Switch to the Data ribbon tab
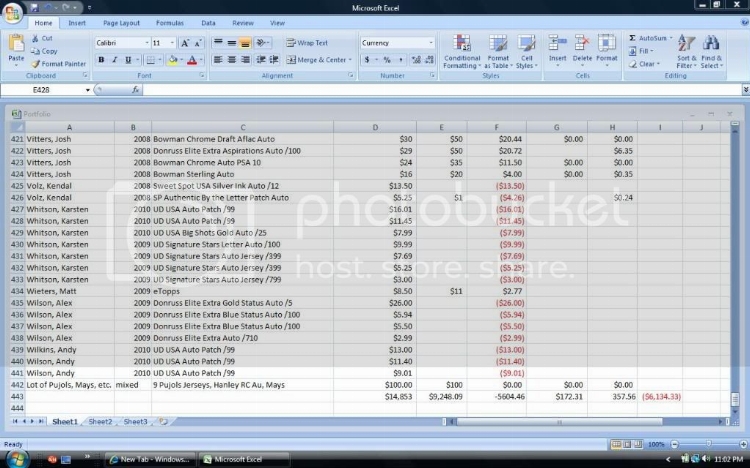The width and height of the screenshot is (750, 468). click(x=208, y=23)
